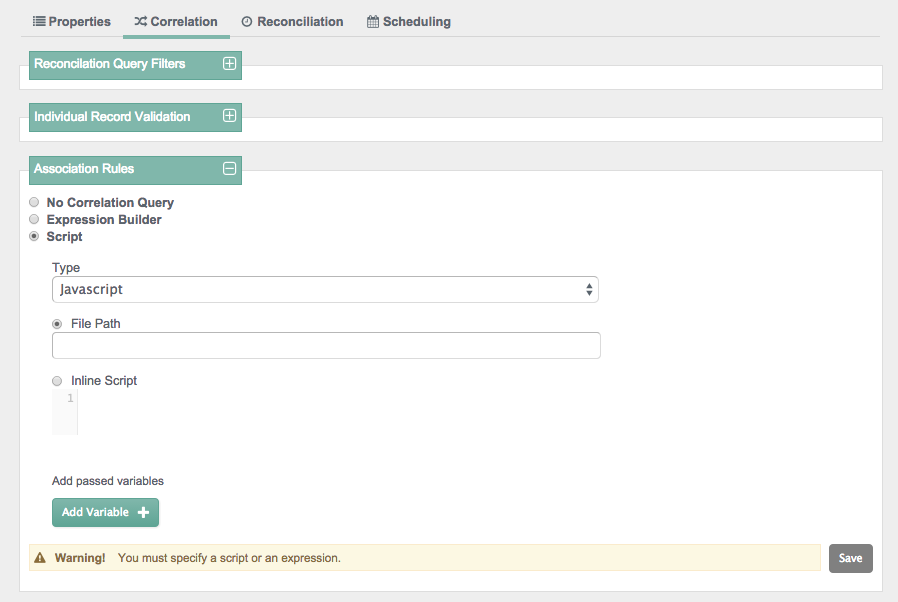
Task: Focus the File Path text field
Action: coord(326,345)
